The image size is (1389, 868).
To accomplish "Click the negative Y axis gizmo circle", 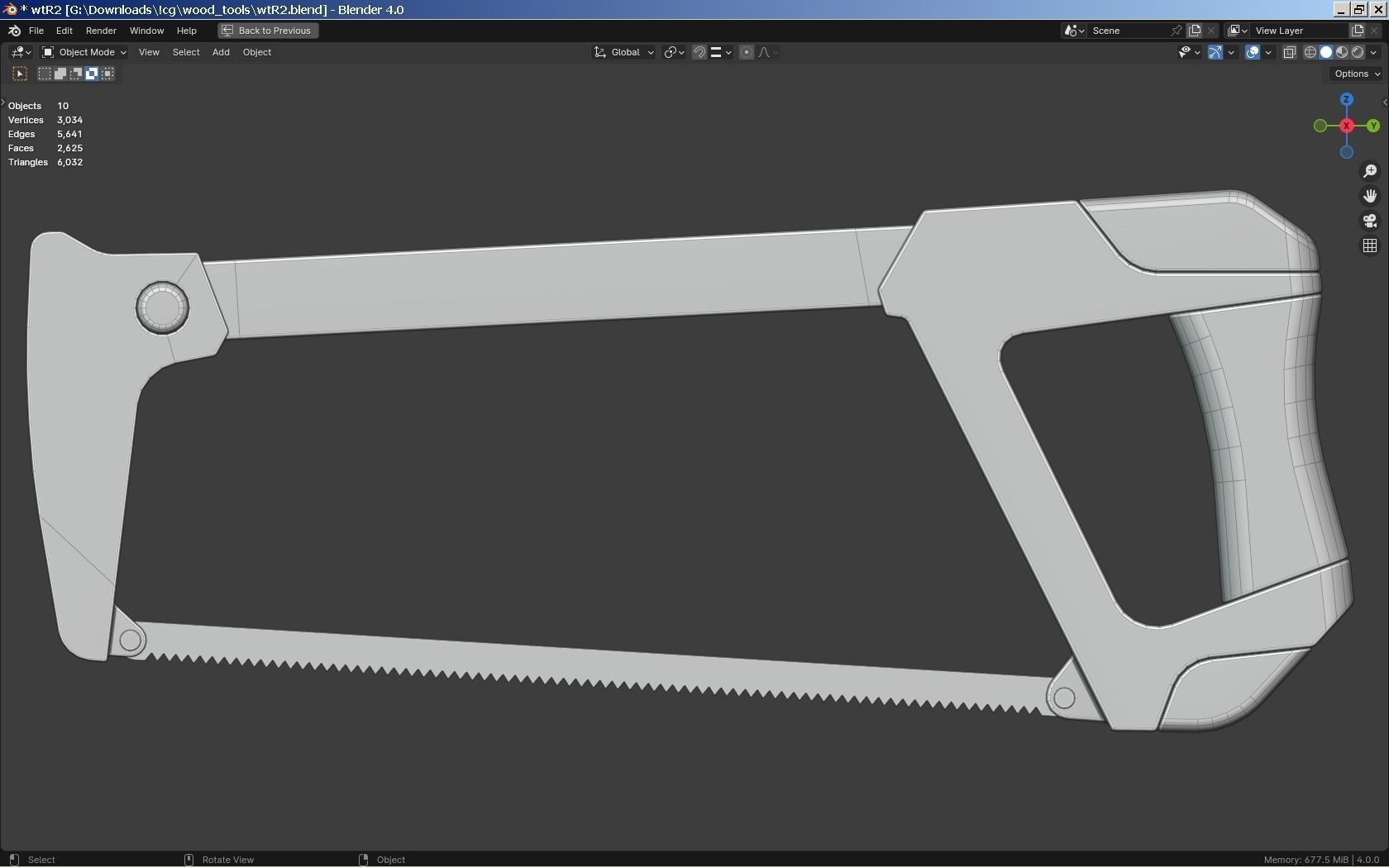I will pos(1320,126).
